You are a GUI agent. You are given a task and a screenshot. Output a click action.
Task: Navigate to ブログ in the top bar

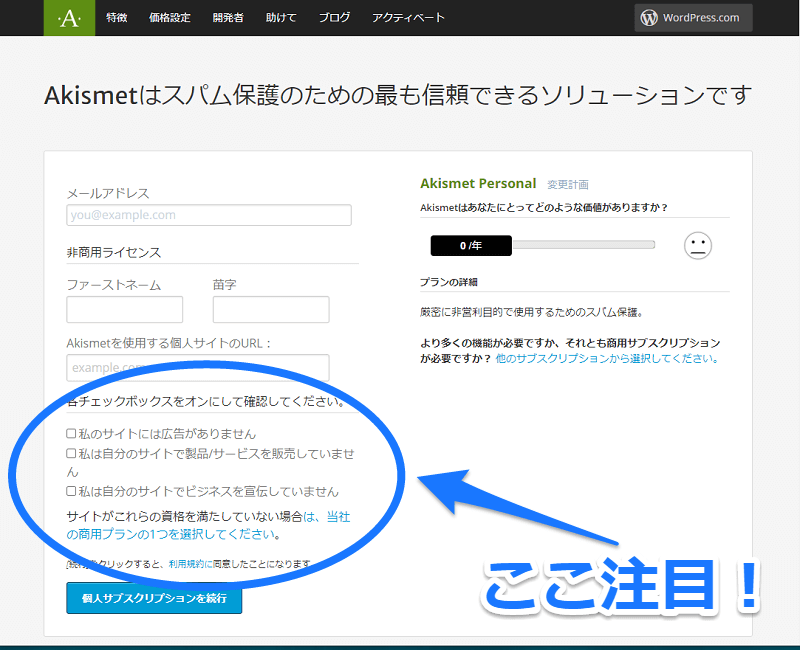(334, 18)
